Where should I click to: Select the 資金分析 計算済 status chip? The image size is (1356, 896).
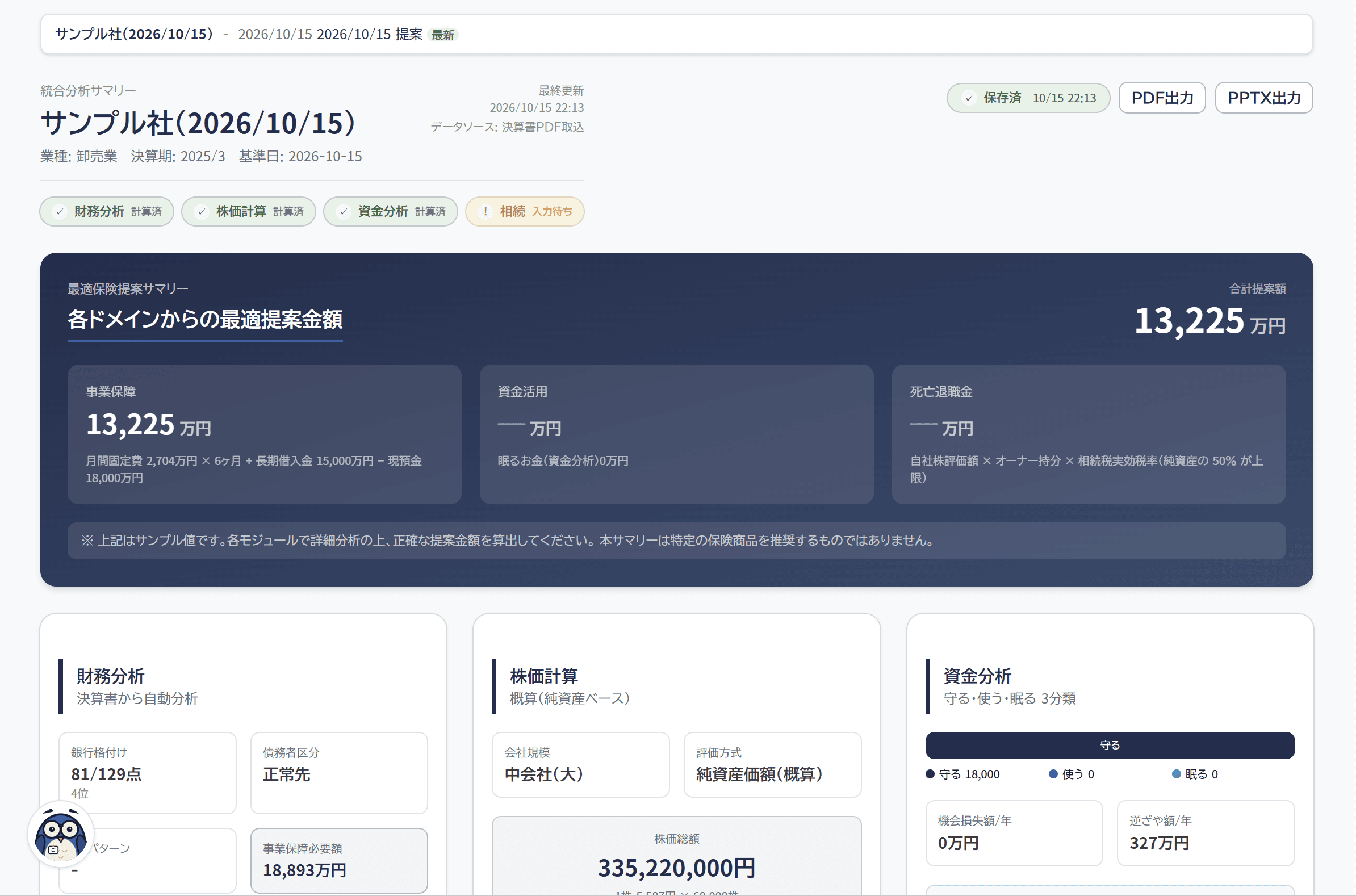tap(390, 211)
